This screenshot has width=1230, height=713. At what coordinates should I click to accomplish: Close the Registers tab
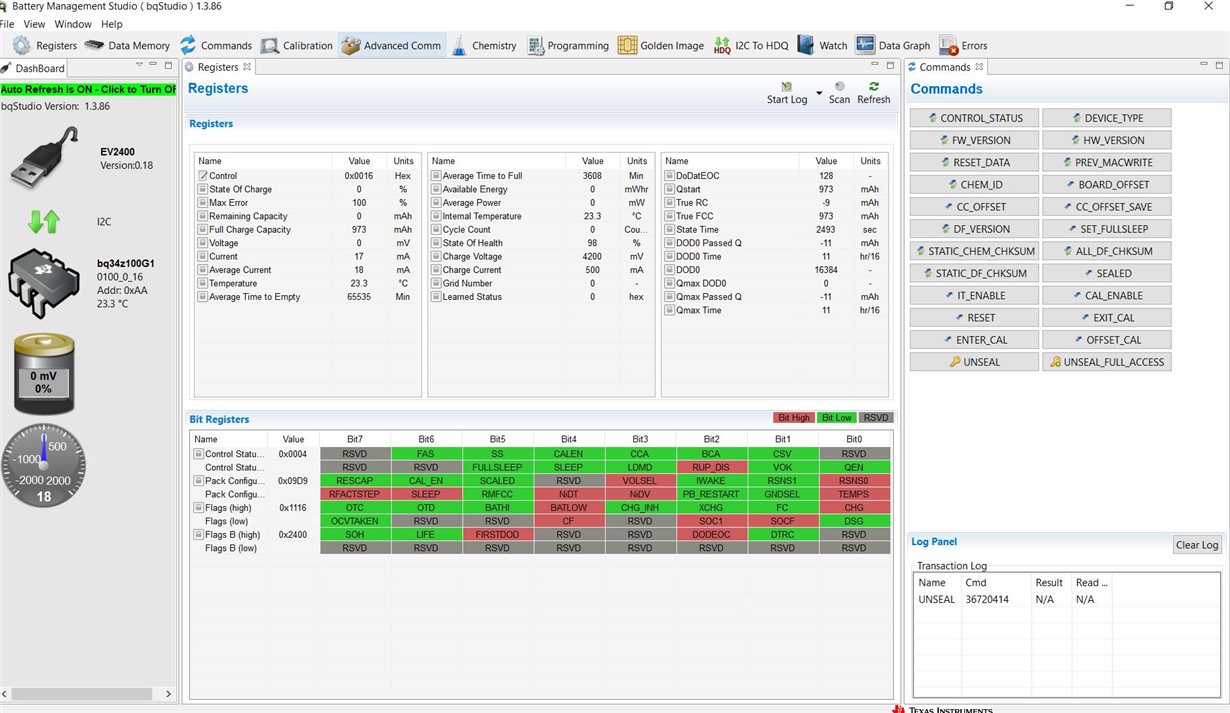[248, 67]
